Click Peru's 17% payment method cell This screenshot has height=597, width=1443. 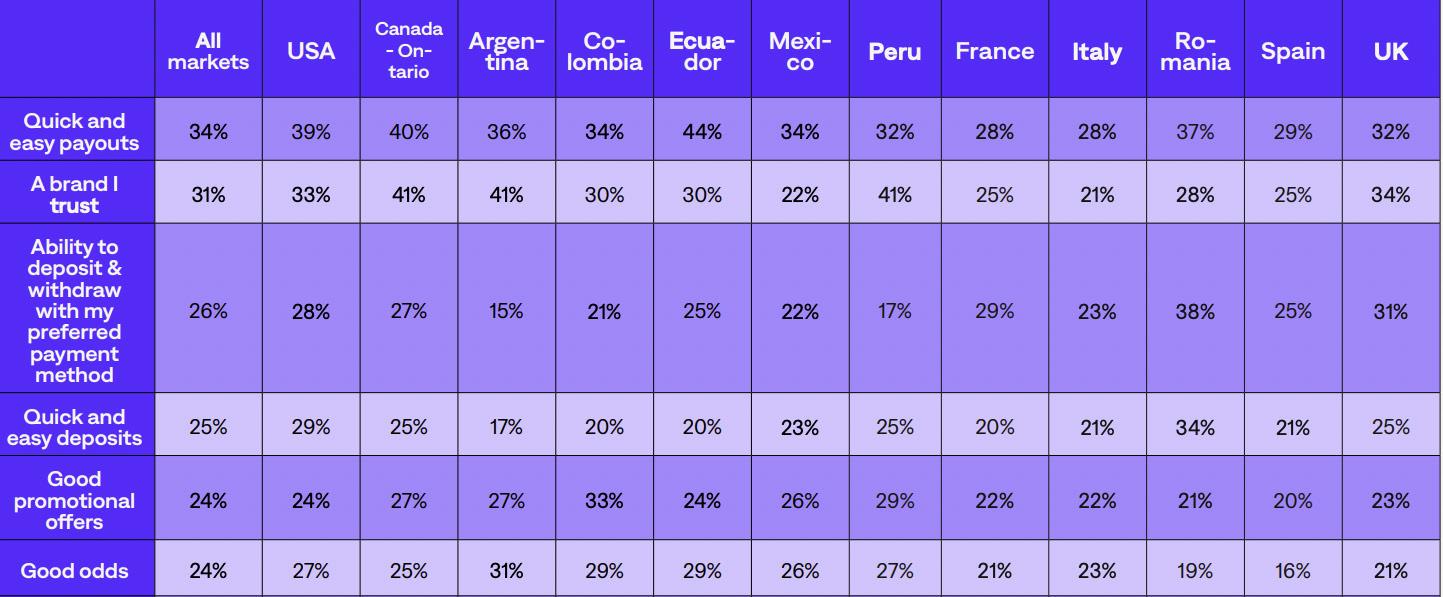896,310
